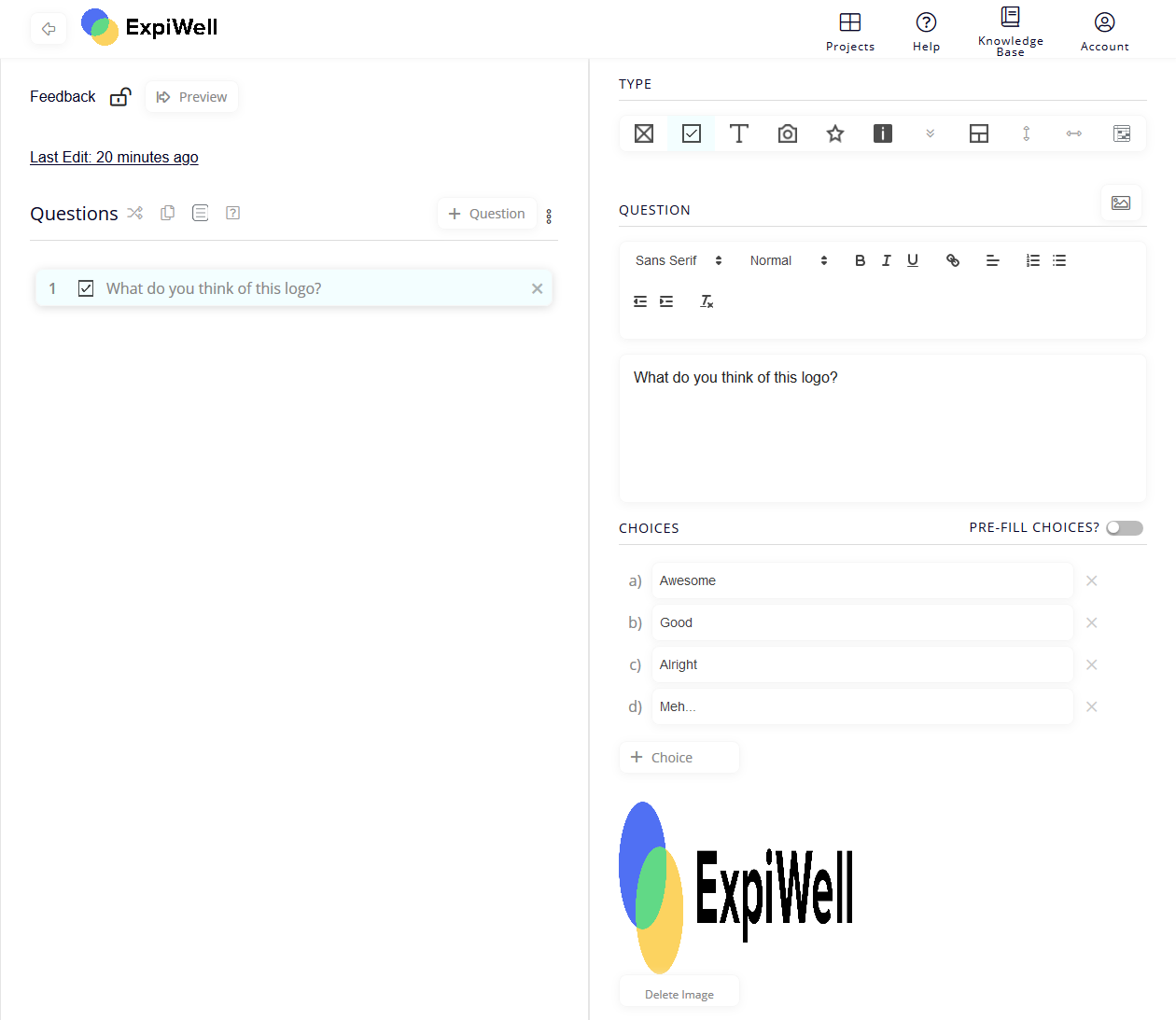Open the Normal text size dropdown
Screen dimensions: 1176x1020
pyautogui.click(x=789, y=260)
